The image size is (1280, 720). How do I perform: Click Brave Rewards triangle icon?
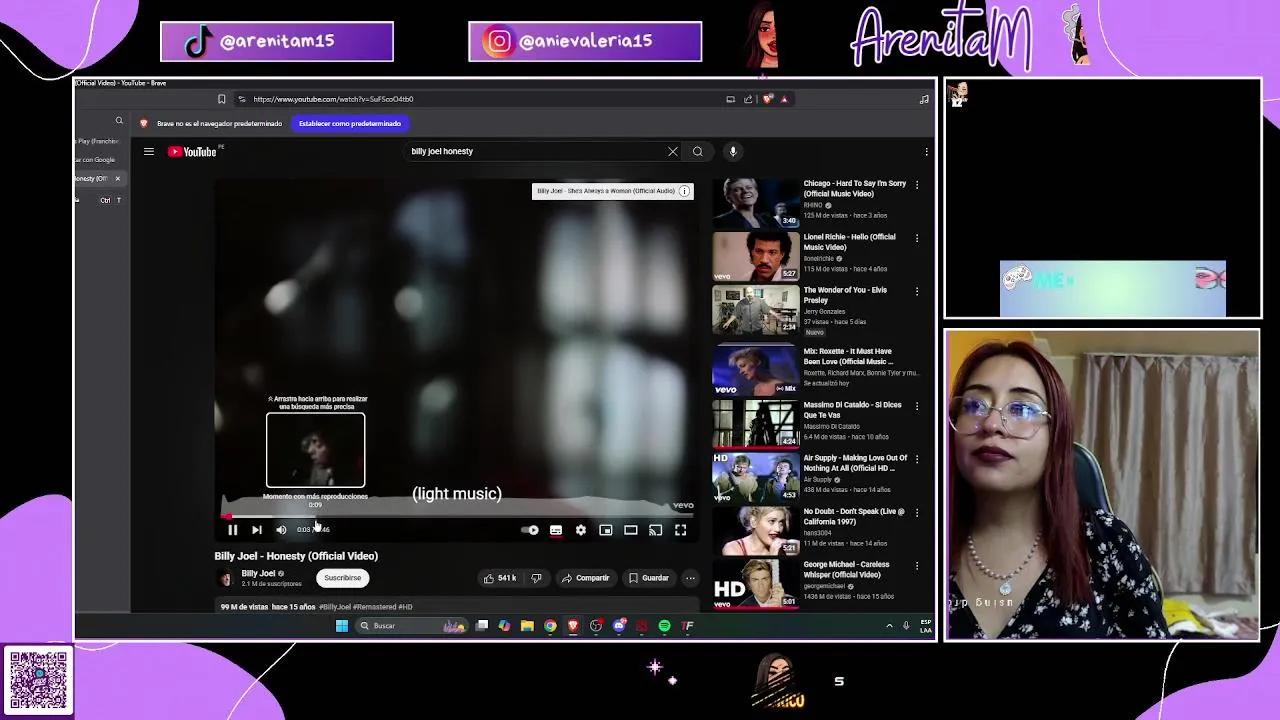point(784,99)
